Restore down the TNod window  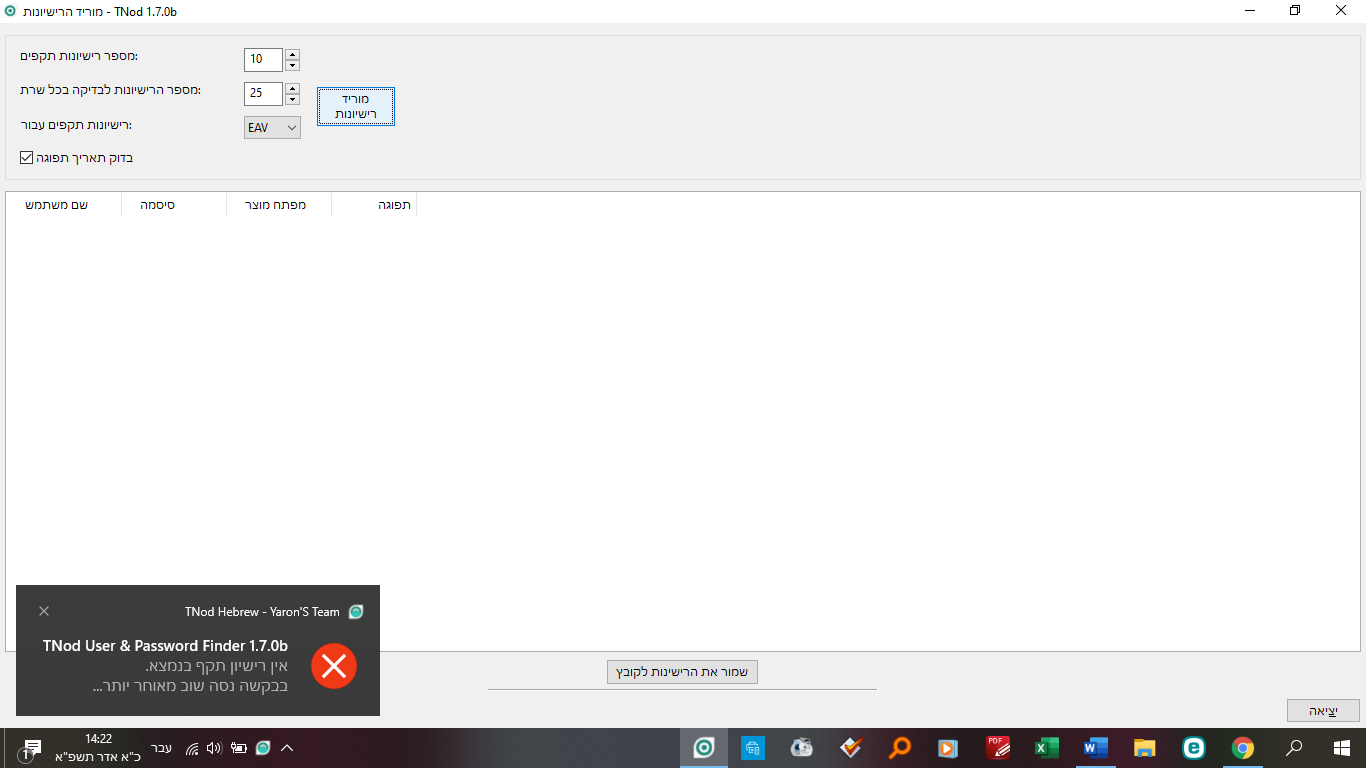[x=1295, y=11]
